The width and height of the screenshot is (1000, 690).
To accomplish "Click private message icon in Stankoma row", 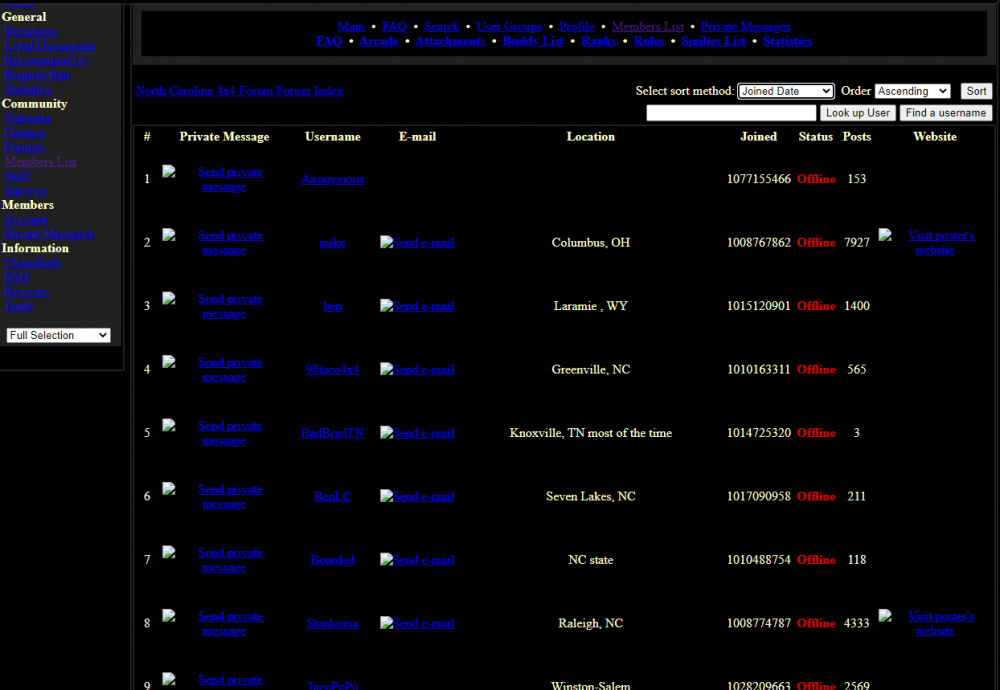I will pyautogui.click(x=168, y=616).
